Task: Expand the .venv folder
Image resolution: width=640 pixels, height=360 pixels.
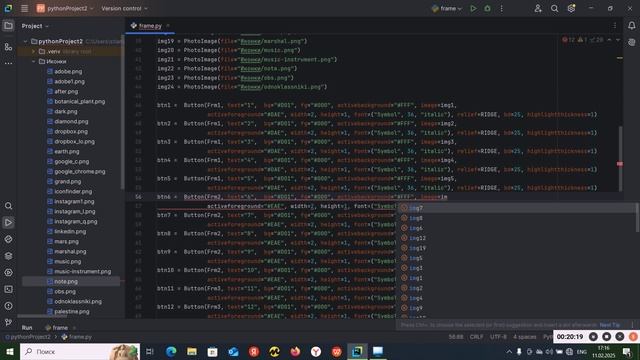Action: (x=33, y=51)
